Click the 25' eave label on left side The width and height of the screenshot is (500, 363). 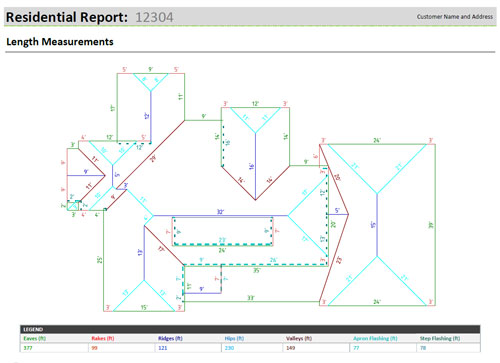tap(99, 260)
